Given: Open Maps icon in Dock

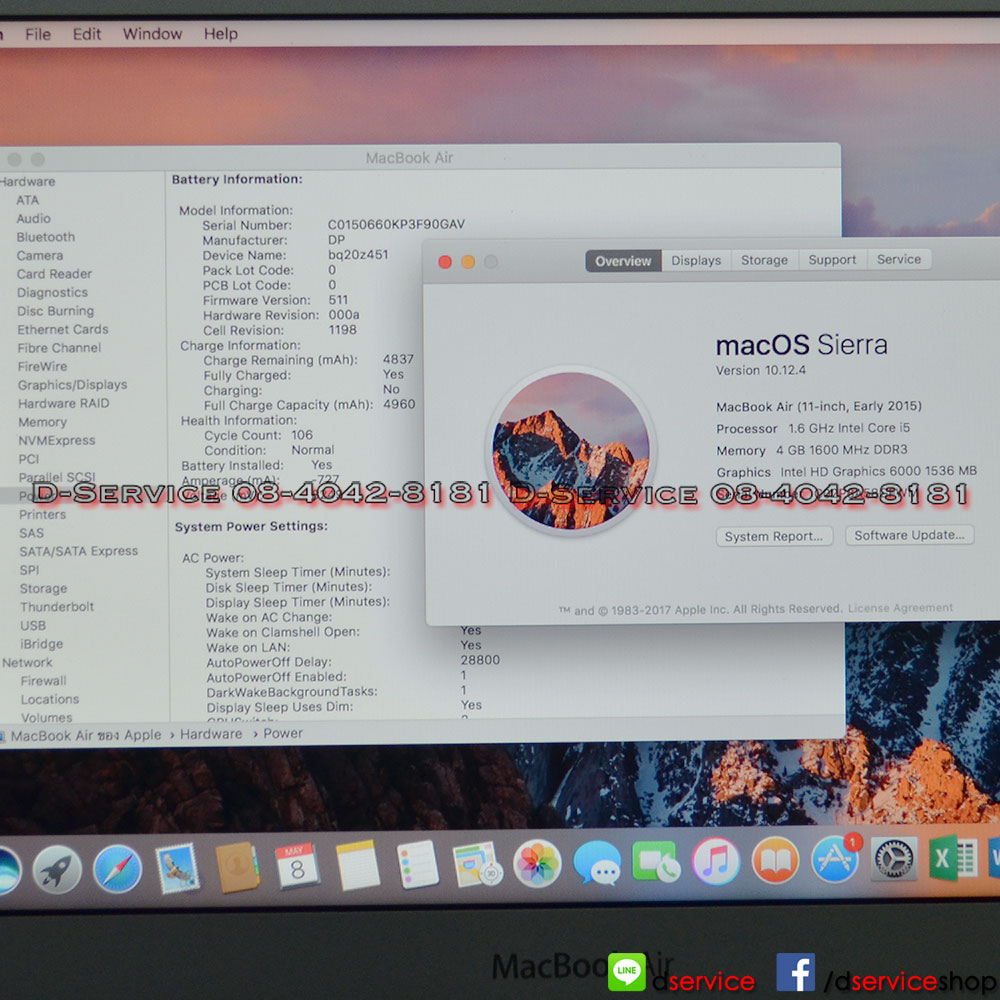Looking at the screenshot, I should coord(477,864).
